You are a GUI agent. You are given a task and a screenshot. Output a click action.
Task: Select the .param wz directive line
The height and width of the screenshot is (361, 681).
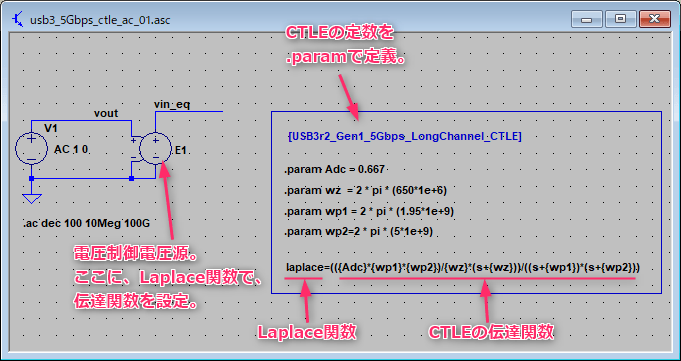(366, 190)
